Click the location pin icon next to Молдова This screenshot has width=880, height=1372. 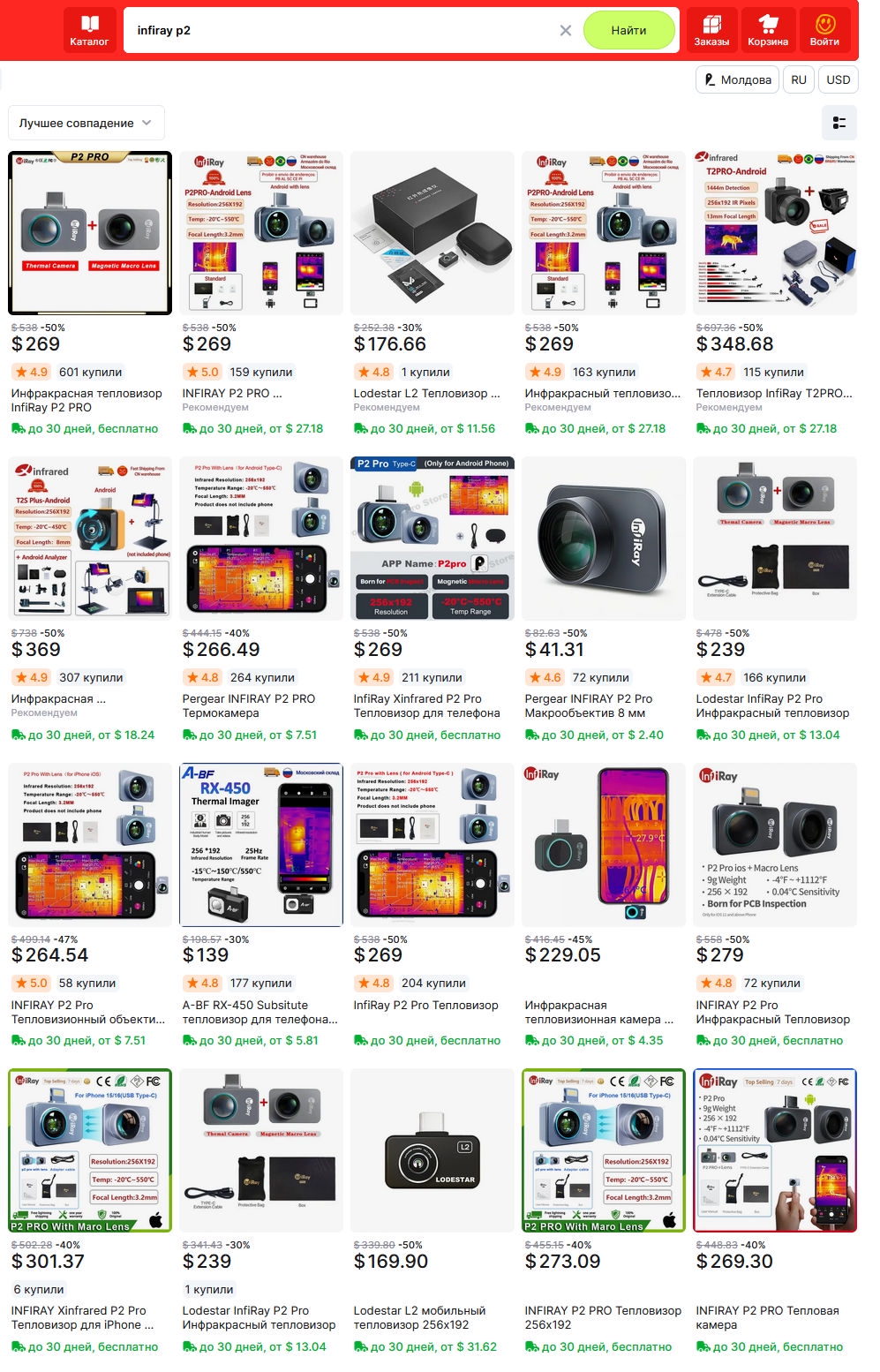click(710, 79)
